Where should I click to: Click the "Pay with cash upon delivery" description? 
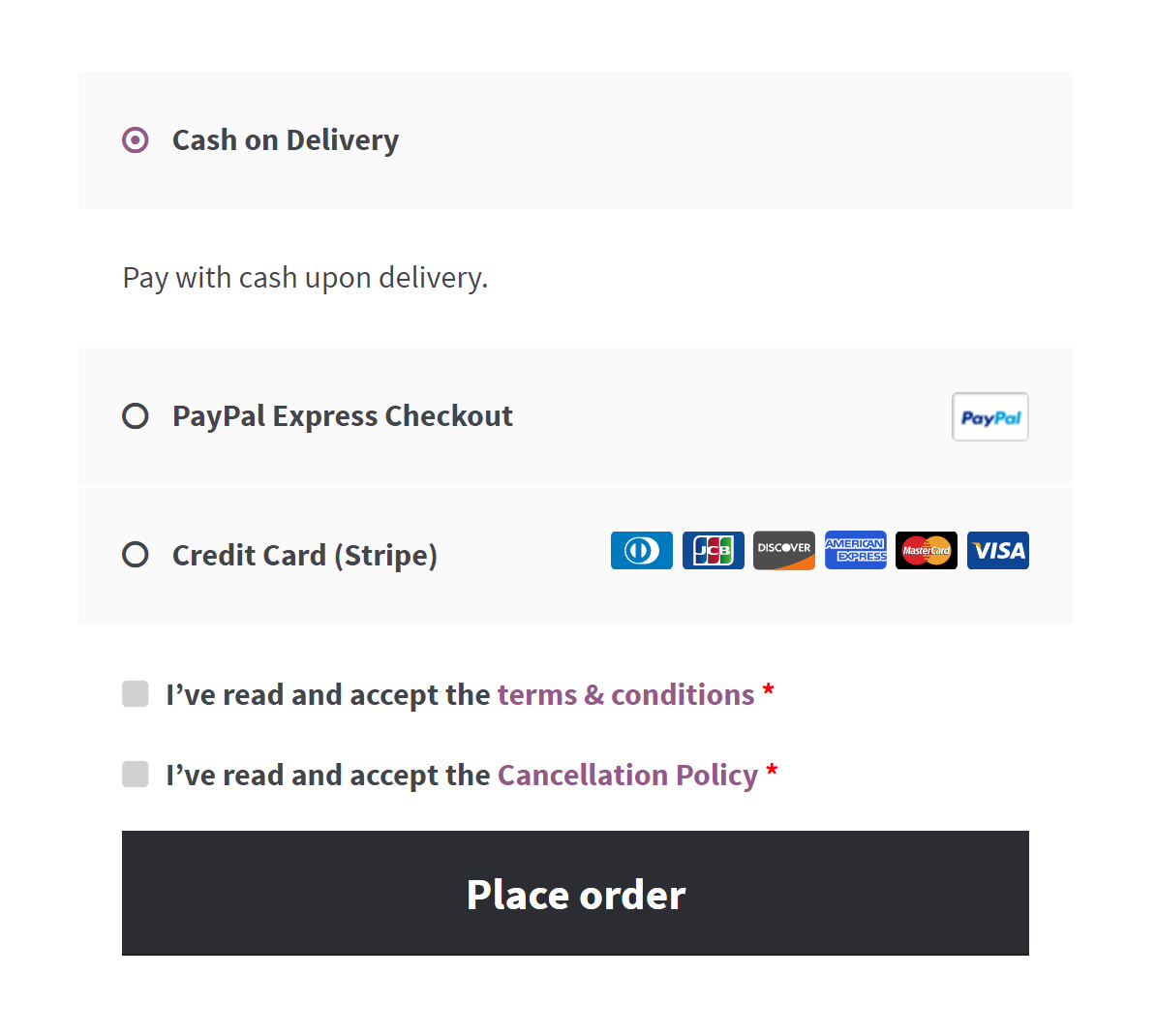click(x=305, y=278)
